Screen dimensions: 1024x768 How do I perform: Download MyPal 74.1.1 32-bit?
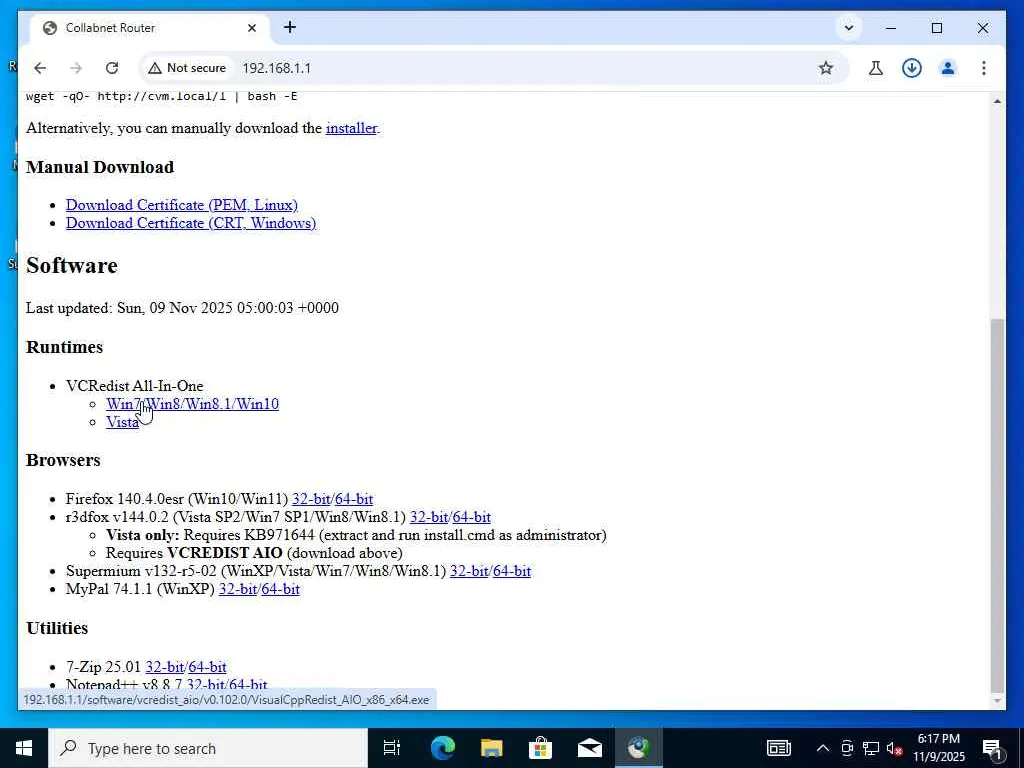(x=238, y=589)
